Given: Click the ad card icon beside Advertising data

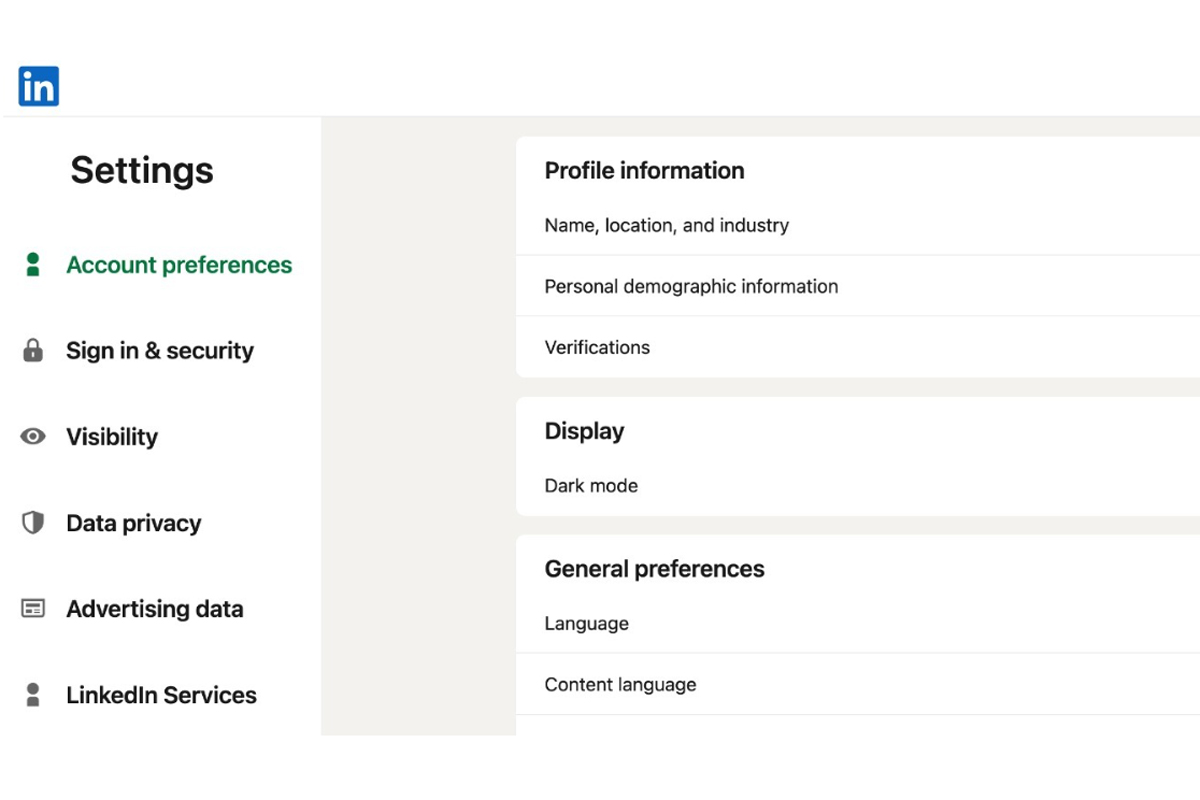Looking at the screenshot, I should pos(33,609).
